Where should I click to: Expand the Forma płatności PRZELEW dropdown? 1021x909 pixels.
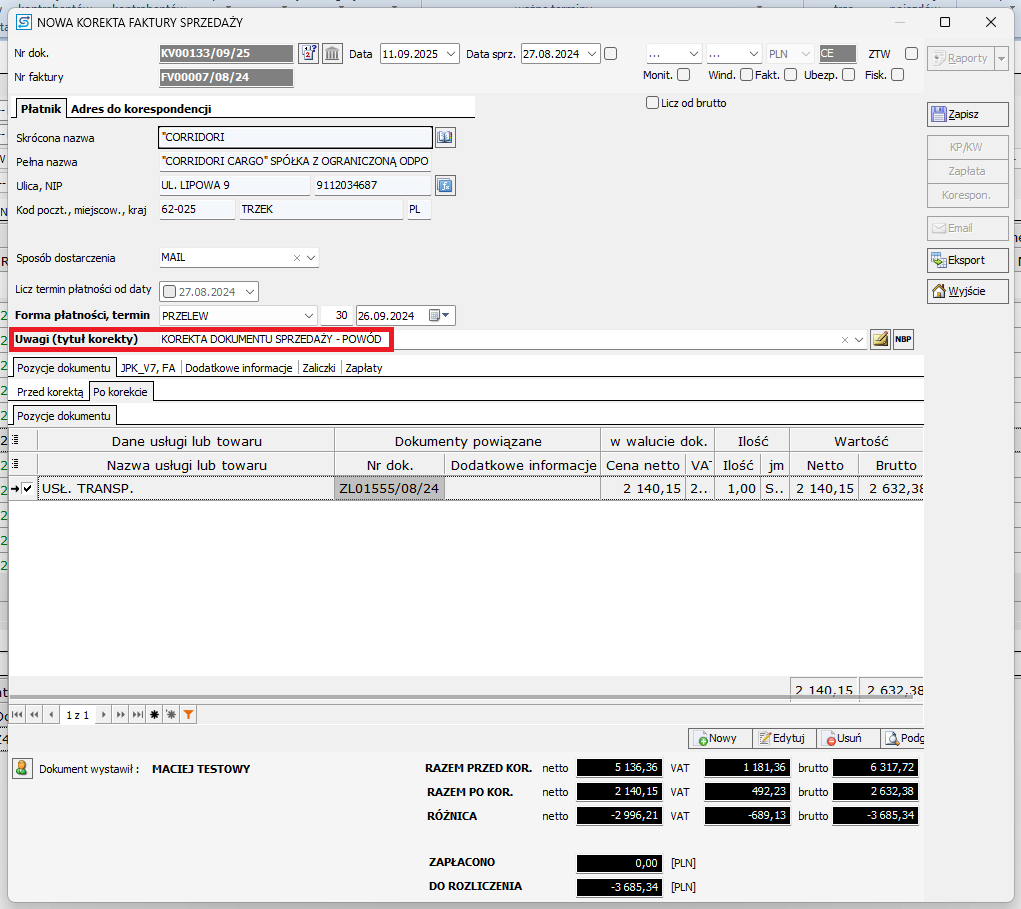[309, 315]
